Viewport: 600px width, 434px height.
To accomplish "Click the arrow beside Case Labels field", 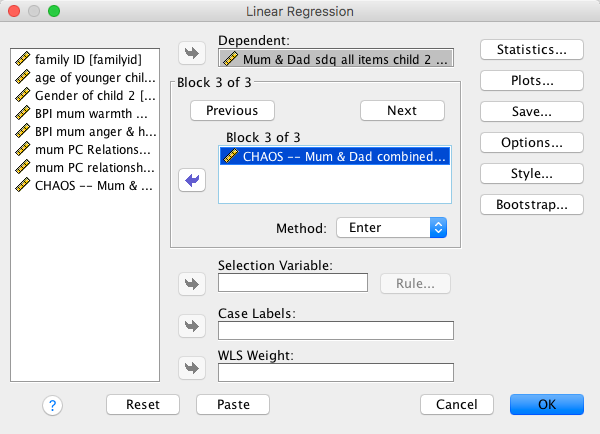I will tap(191, 326).
